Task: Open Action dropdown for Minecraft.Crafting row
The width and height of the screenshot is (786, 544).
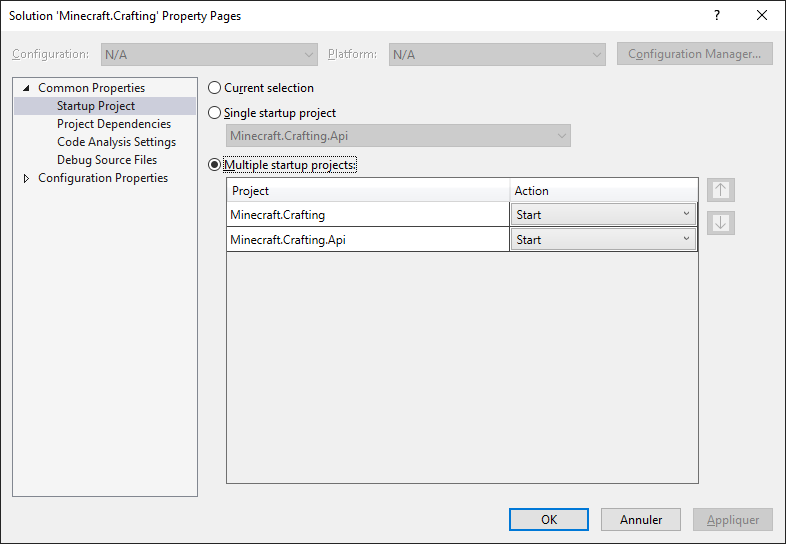Action: [603, 215]
